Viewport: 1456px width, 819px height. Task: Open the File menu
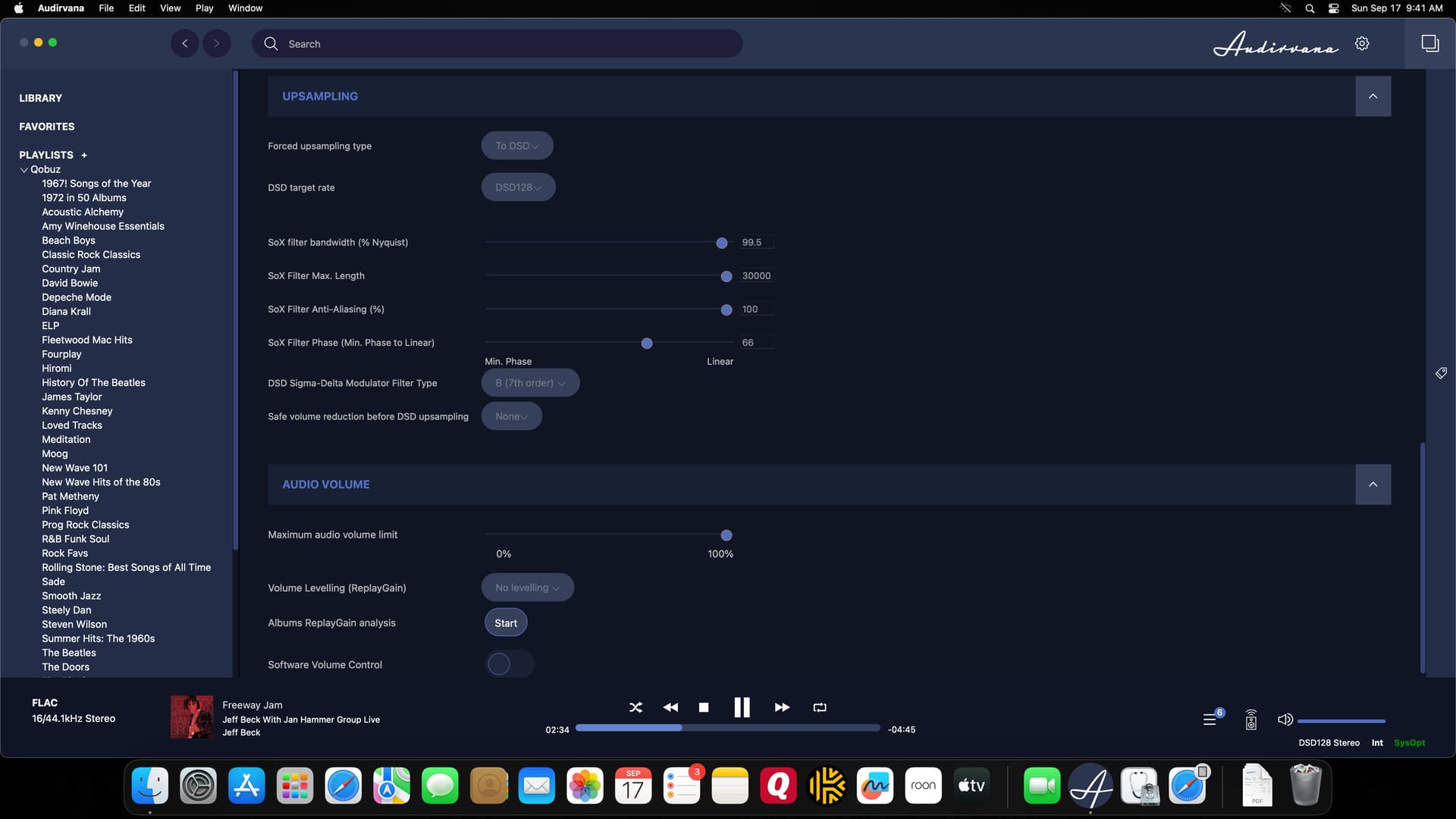tap(106, 8)
